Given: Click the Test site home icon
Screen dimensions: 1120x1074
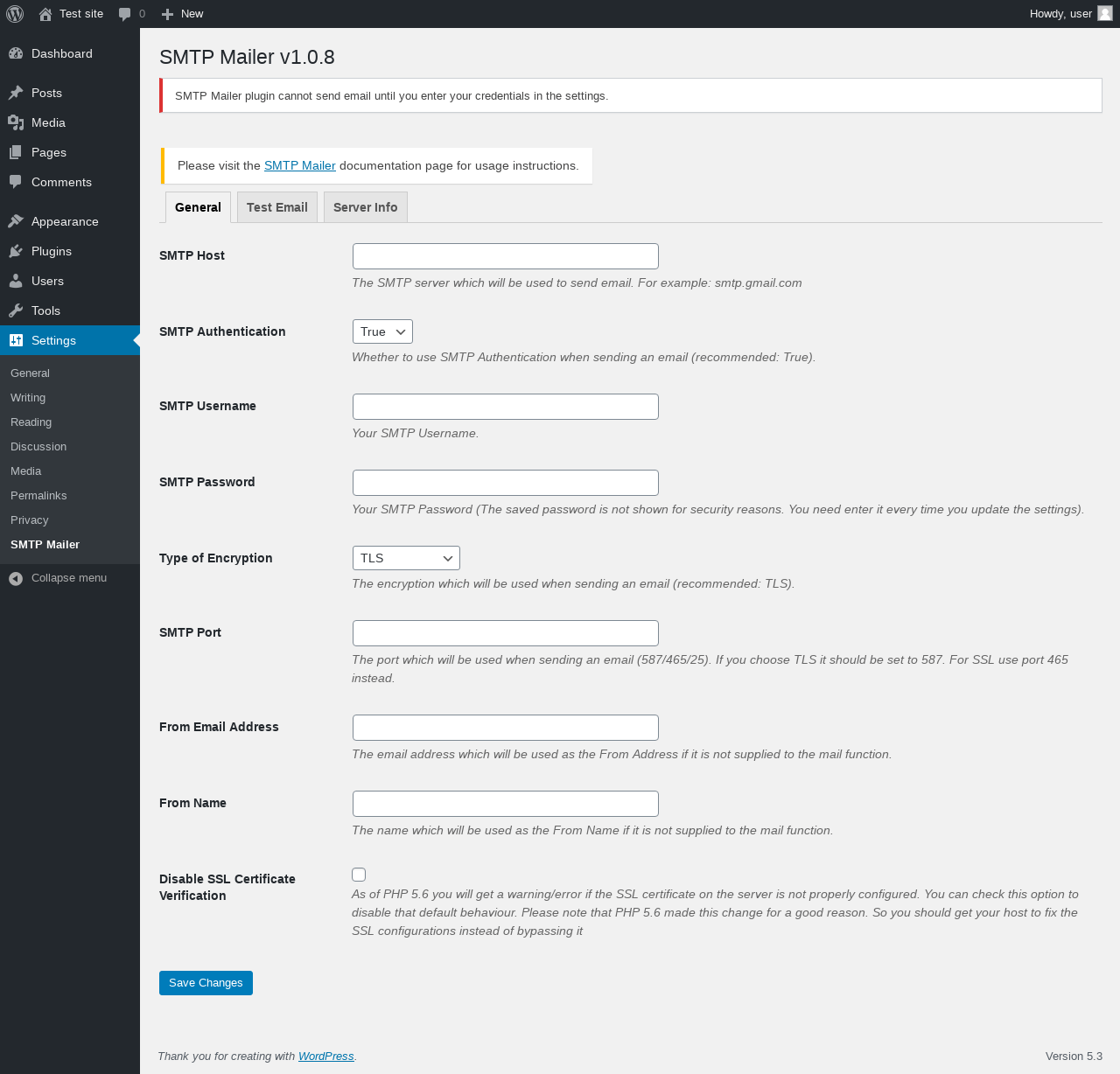Looking at the screenshot, I should pyautogui.click(x=45, y=14).
